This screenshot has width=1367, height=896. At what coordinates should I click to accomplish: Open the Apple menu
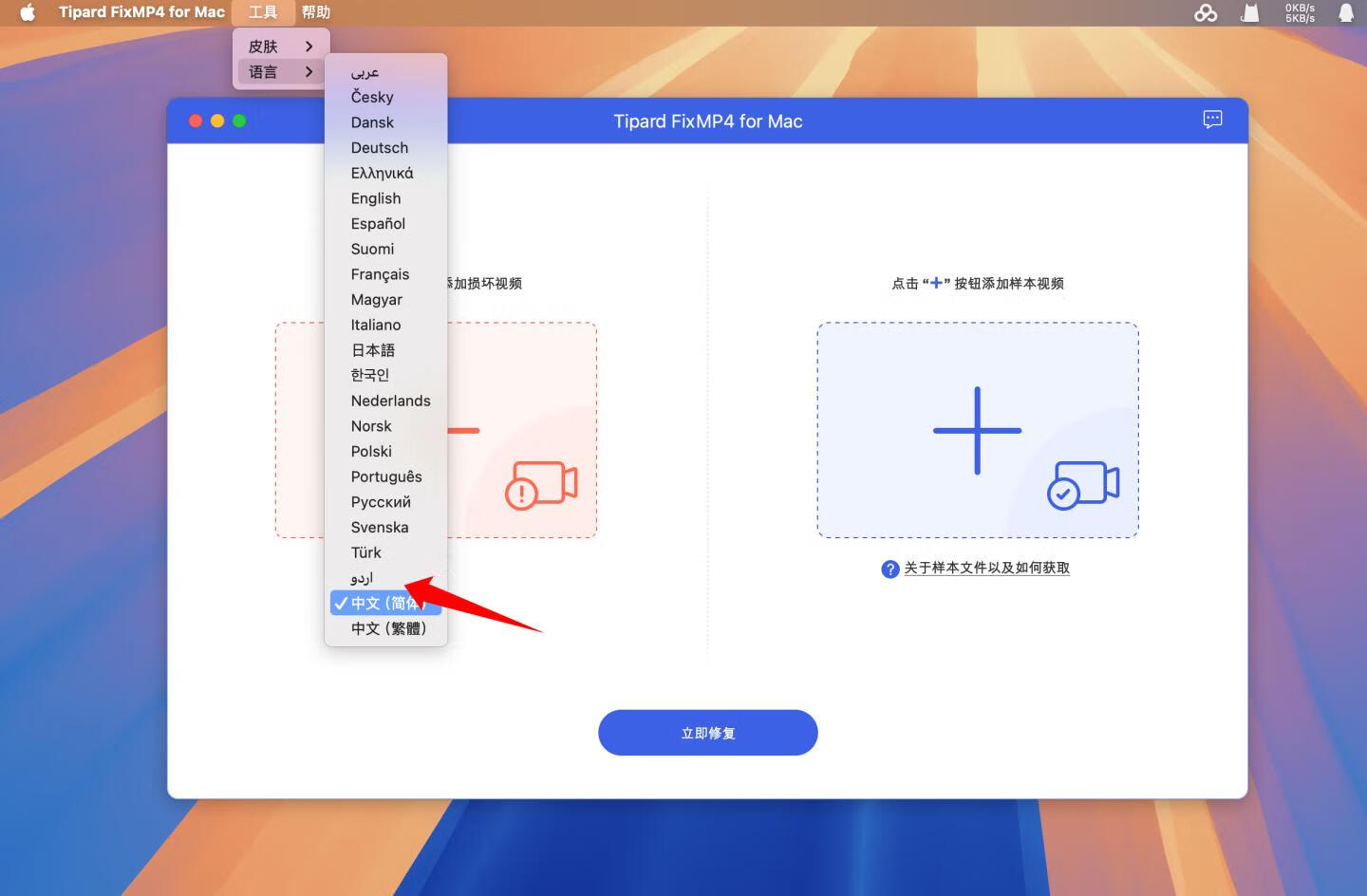(28, 12)
